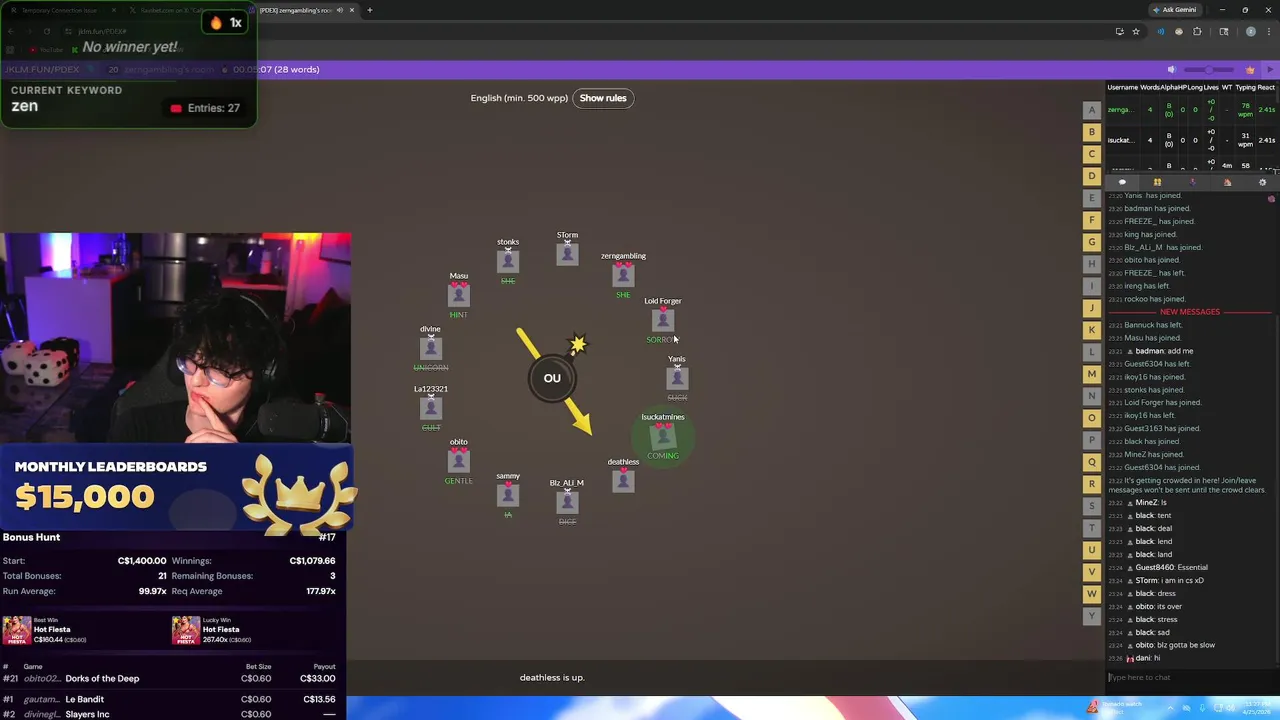
Task: Open the house icon tab in side panel
Action: click(1227, 182)
